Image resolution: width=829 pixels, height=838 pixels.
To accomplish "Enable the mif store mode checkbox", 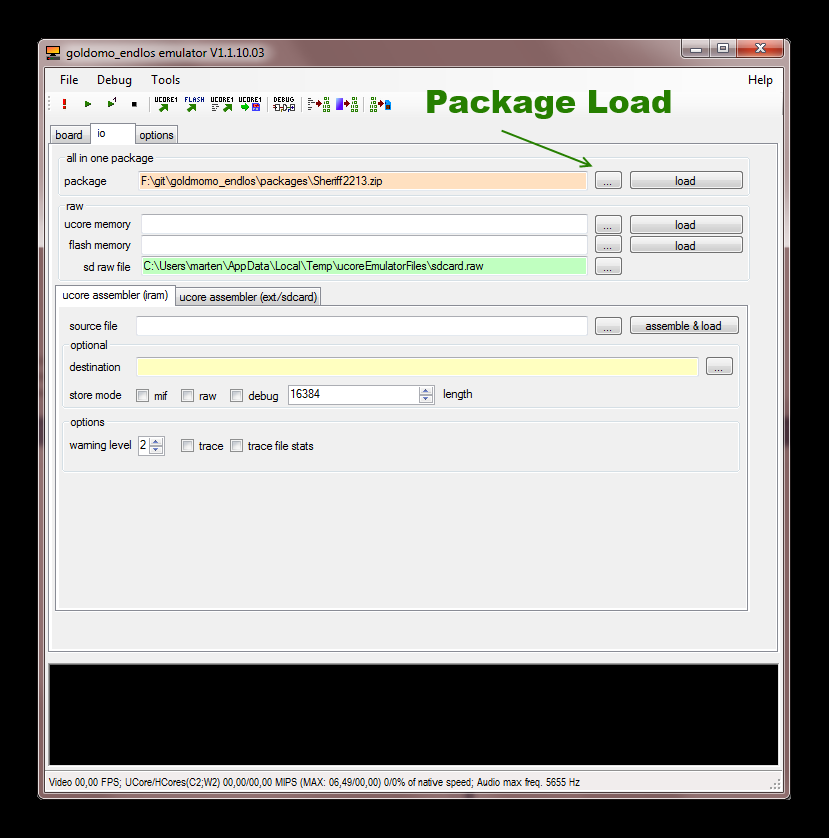I will 142,395.
